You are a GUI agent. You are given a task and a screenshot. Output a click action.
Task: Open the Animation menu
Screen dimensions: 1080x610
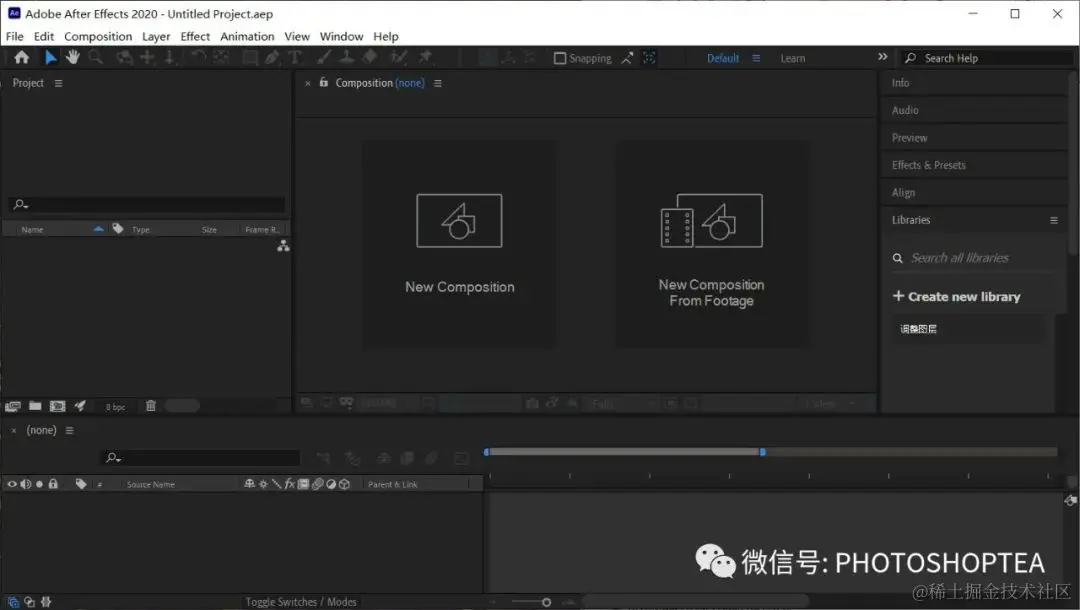pyautogui.click(x=247, y=36)
